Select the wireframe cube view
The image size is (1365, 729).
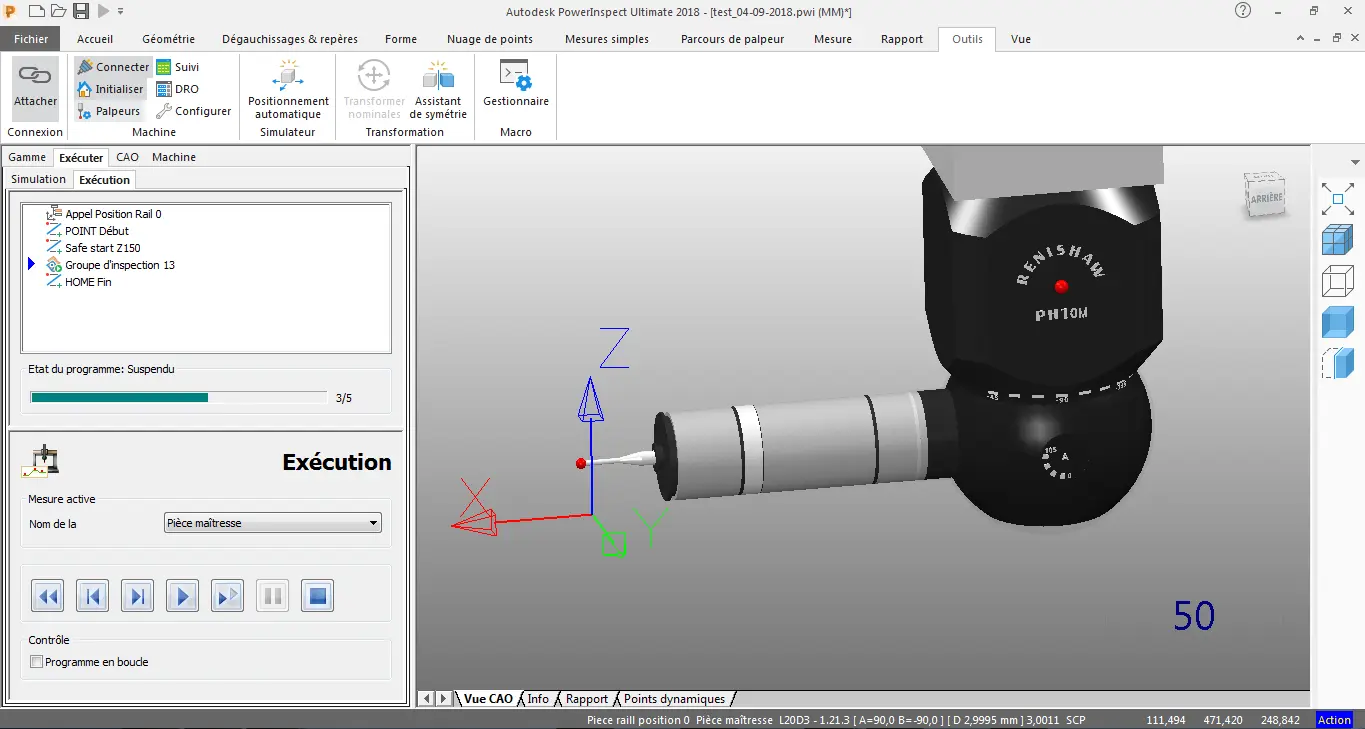[1338, 281]
